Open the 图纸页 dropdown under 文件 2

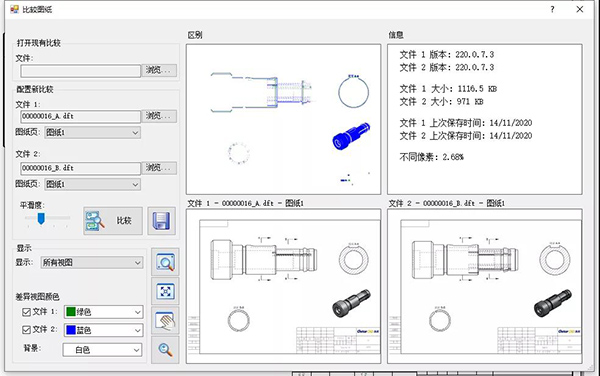coord(92,184)
